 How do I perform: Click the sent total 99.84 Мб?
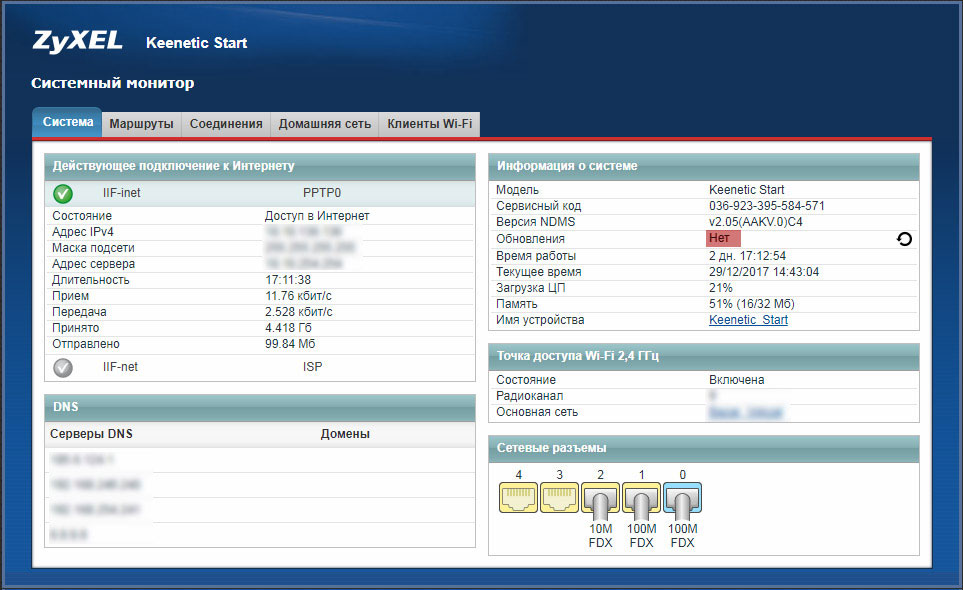290,344
